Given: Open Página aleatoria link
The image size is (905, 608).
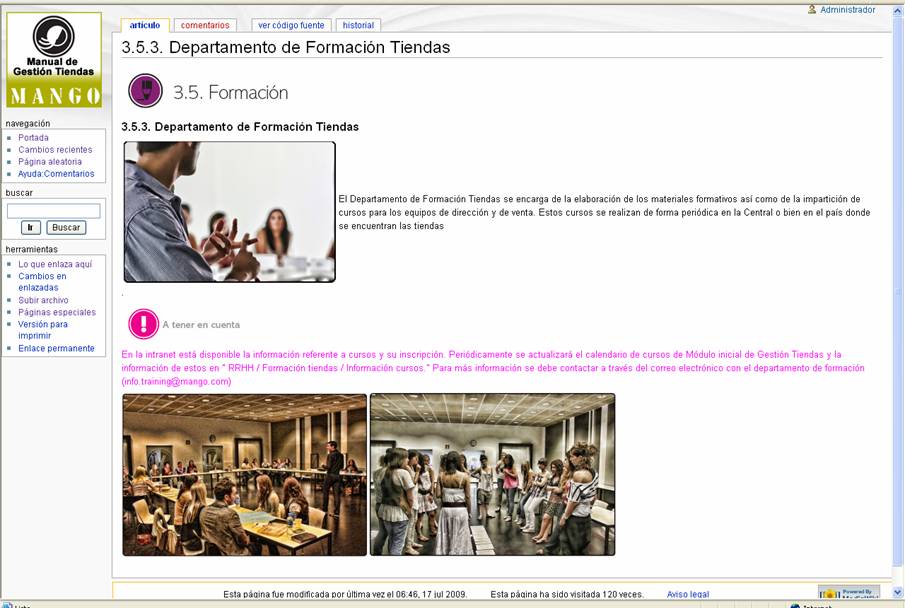Looking at the screenshot, I should tap(50, 162).
